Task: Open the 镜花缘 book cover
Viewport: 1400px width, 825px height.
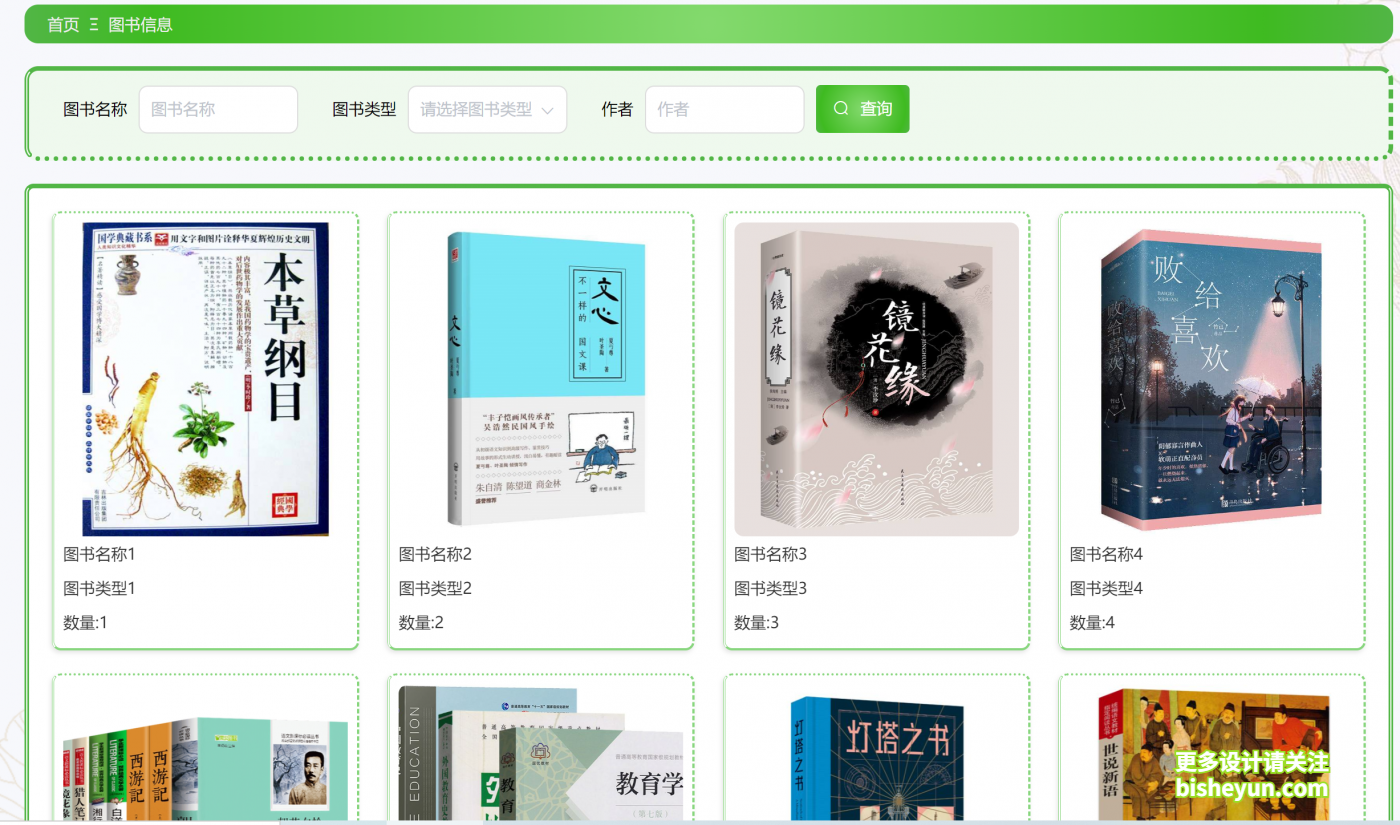Action: coord(876,379)
